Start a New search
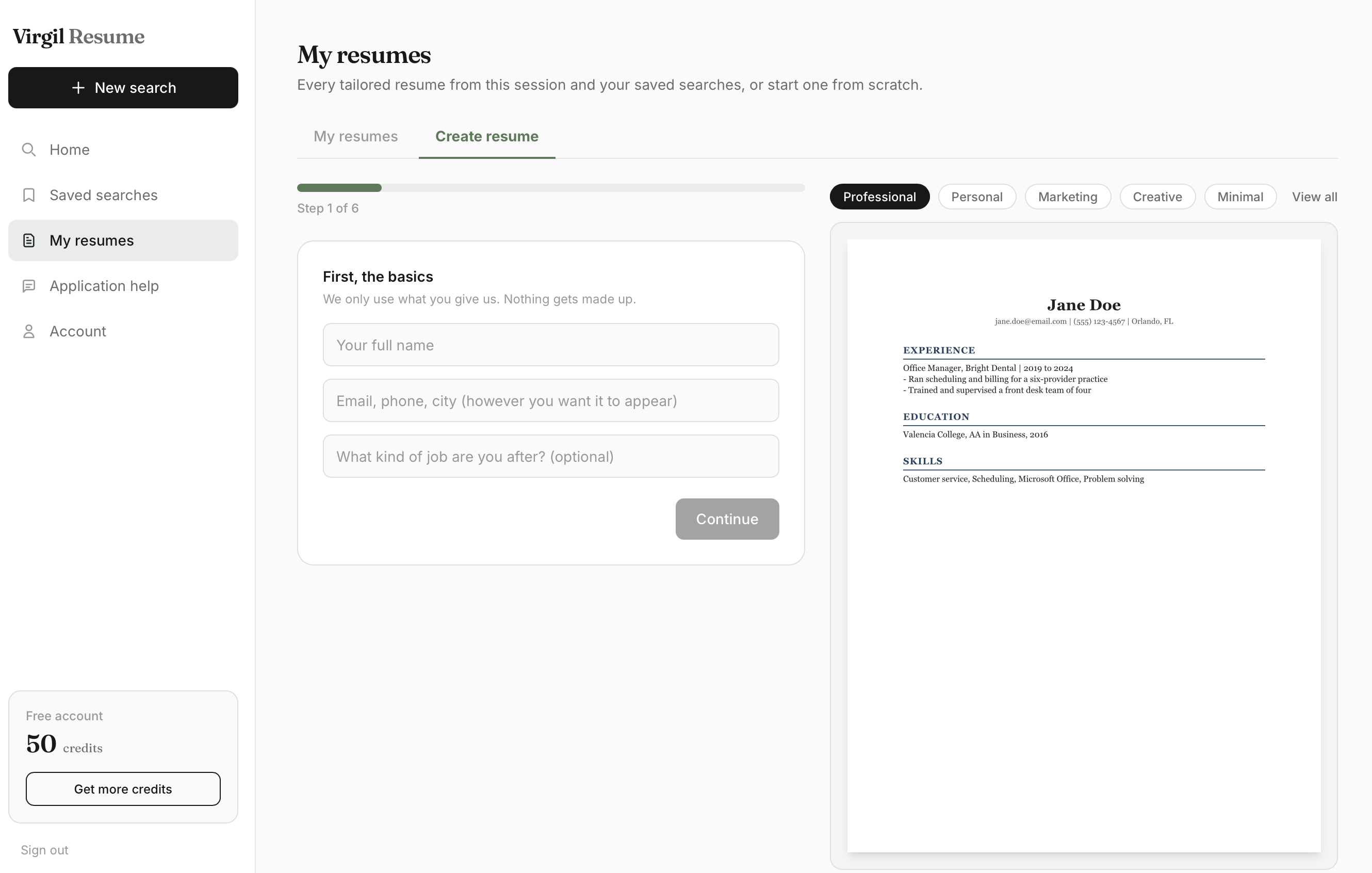This screenshot has width=1372, height=873. pyautogui.click(x=123, y=88)
